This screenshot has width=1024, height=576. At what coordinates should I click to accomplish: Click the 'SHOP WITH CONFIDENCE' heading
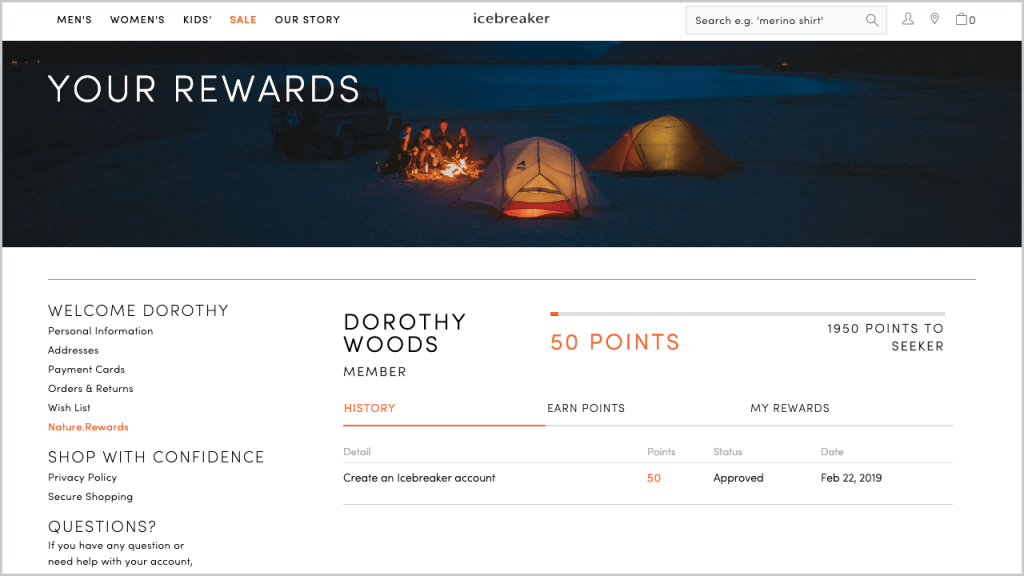coord(156,457)
